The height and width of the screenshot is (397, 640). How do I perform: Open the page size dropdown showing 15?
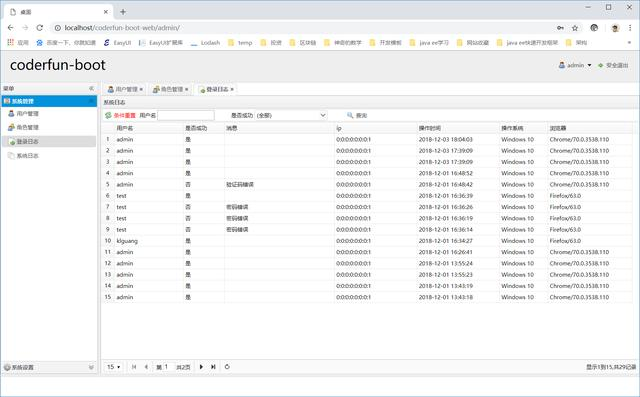pyautogui.click(x=113, y=367)
